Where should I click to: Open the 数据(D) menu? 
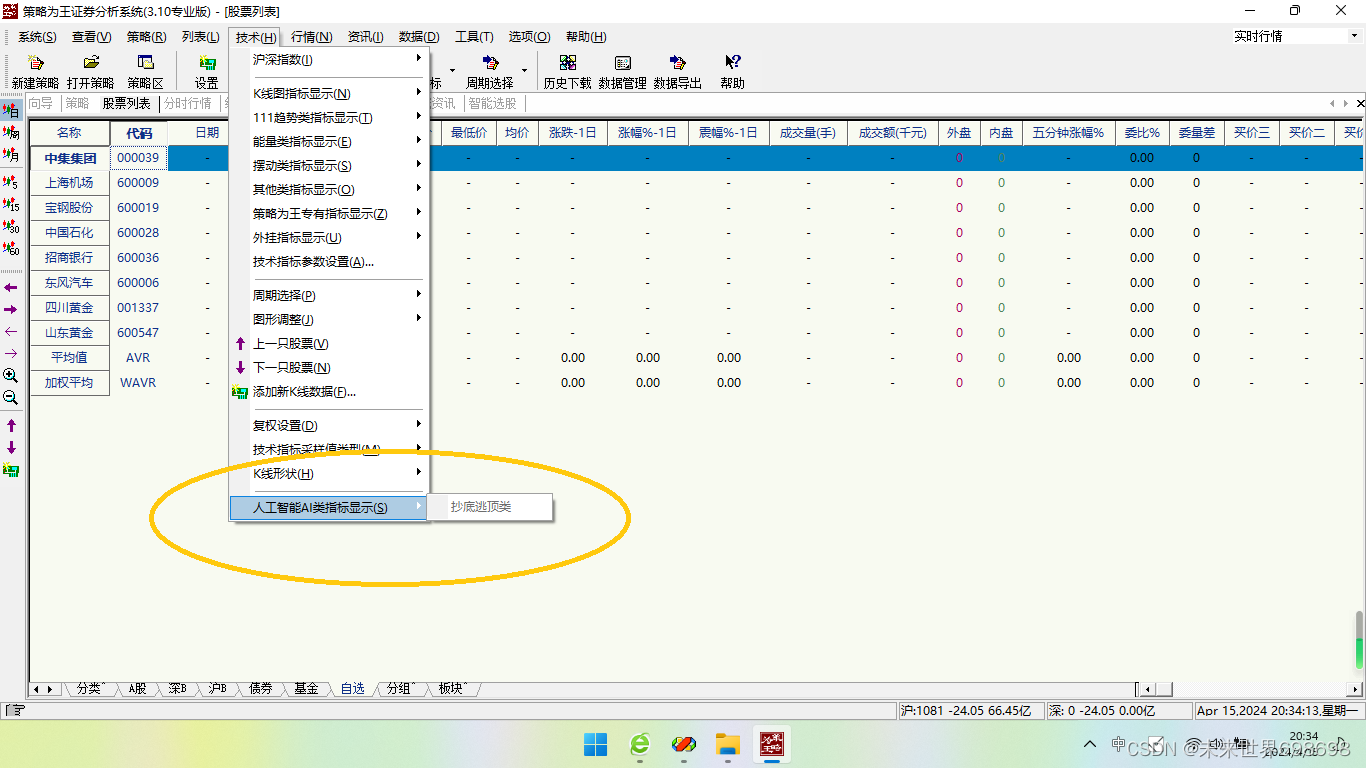tap(419, 37)
